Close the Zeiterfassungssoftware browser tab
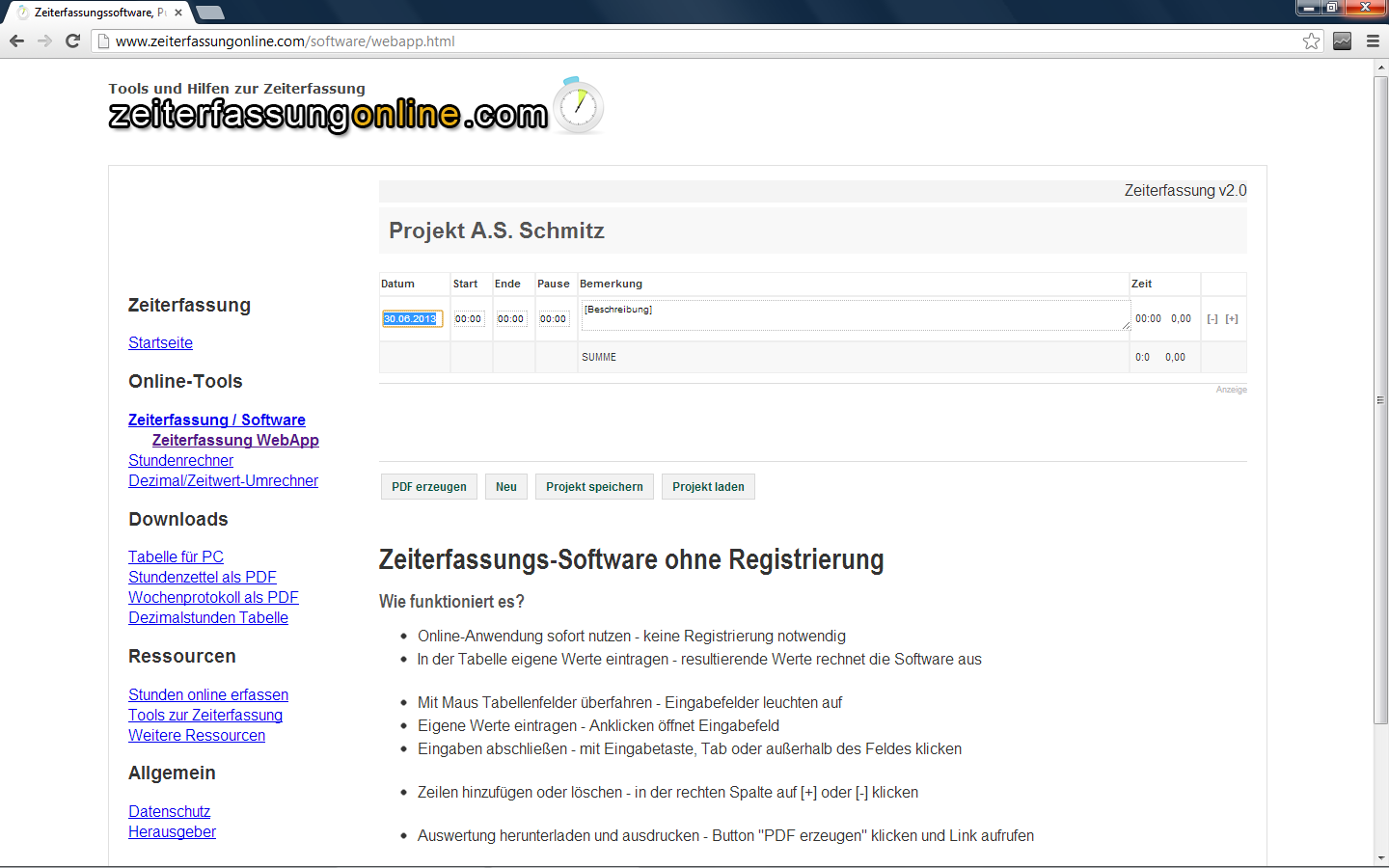The height and width of the screenshot is (868, 1389). pyautogui.click(x=178, y=13)
